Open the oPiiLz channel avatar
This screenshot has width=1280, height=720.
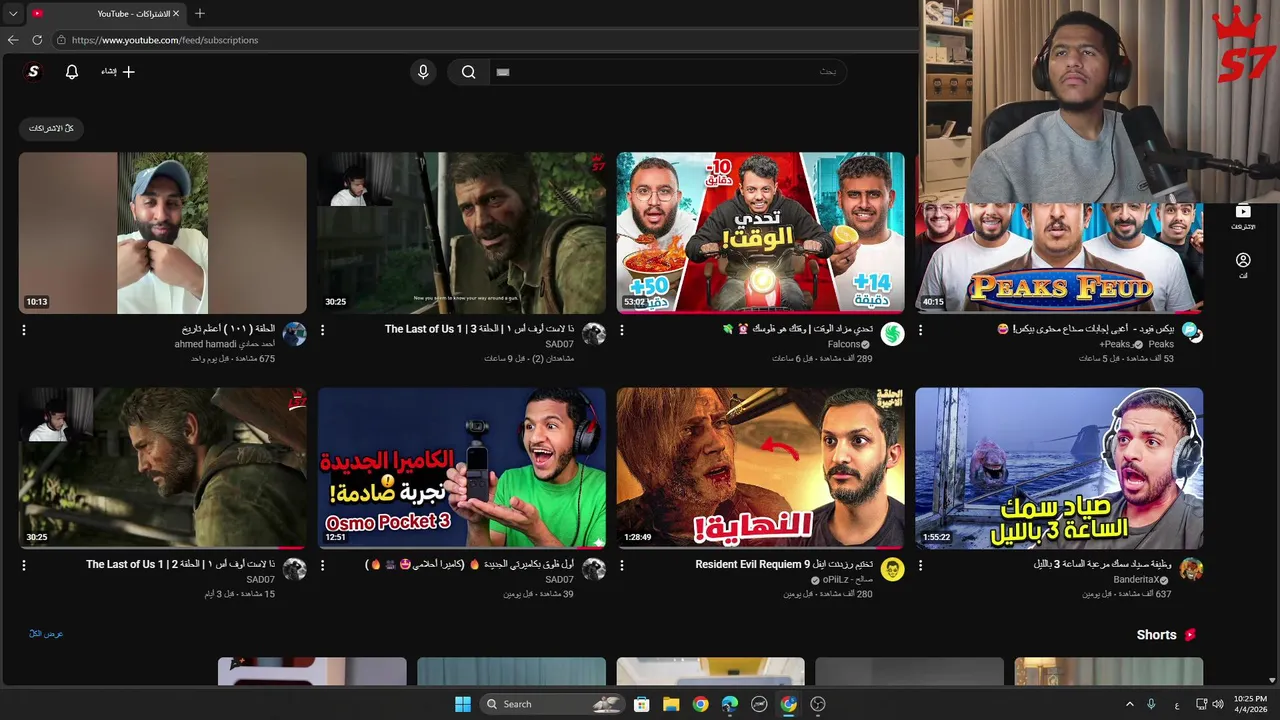pos(892,570)
